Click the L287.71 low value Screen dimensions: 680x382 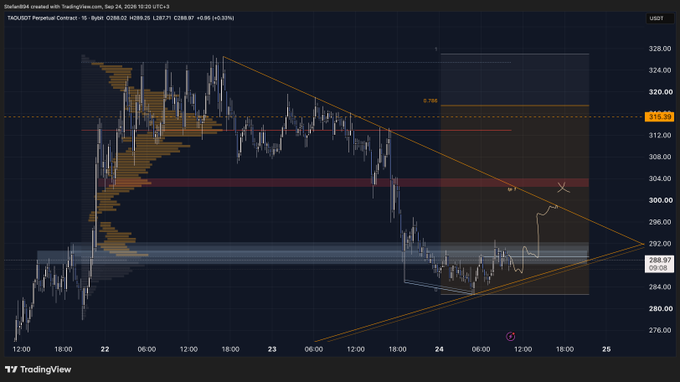162,18
